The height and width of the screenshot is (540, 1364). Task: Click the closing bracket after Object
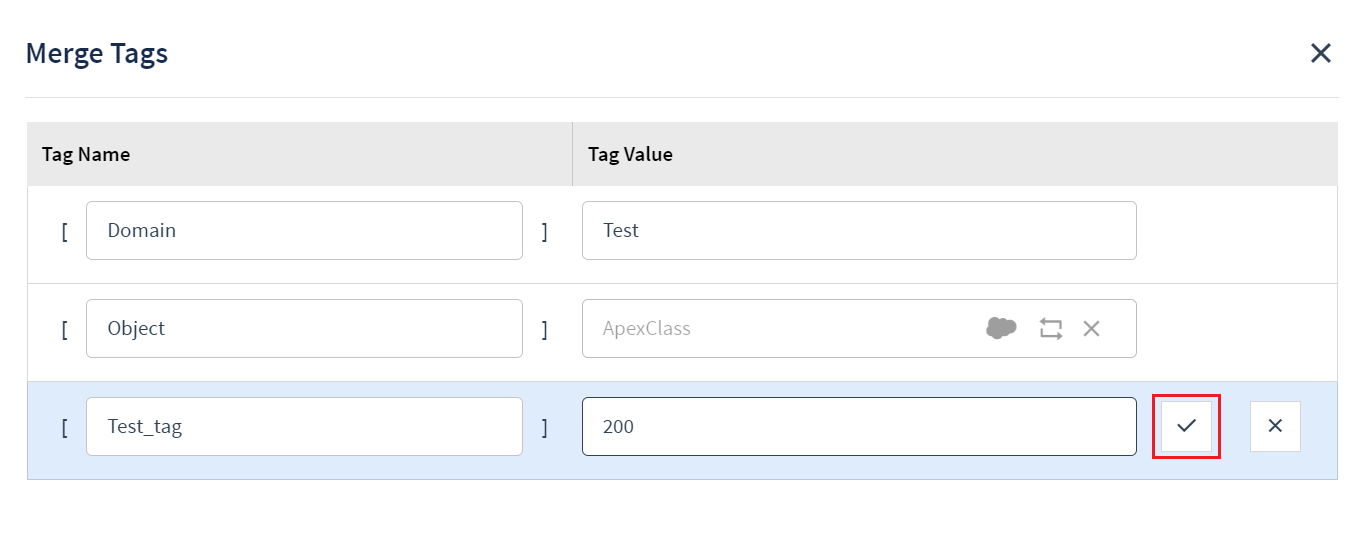[x=545, y=329]
